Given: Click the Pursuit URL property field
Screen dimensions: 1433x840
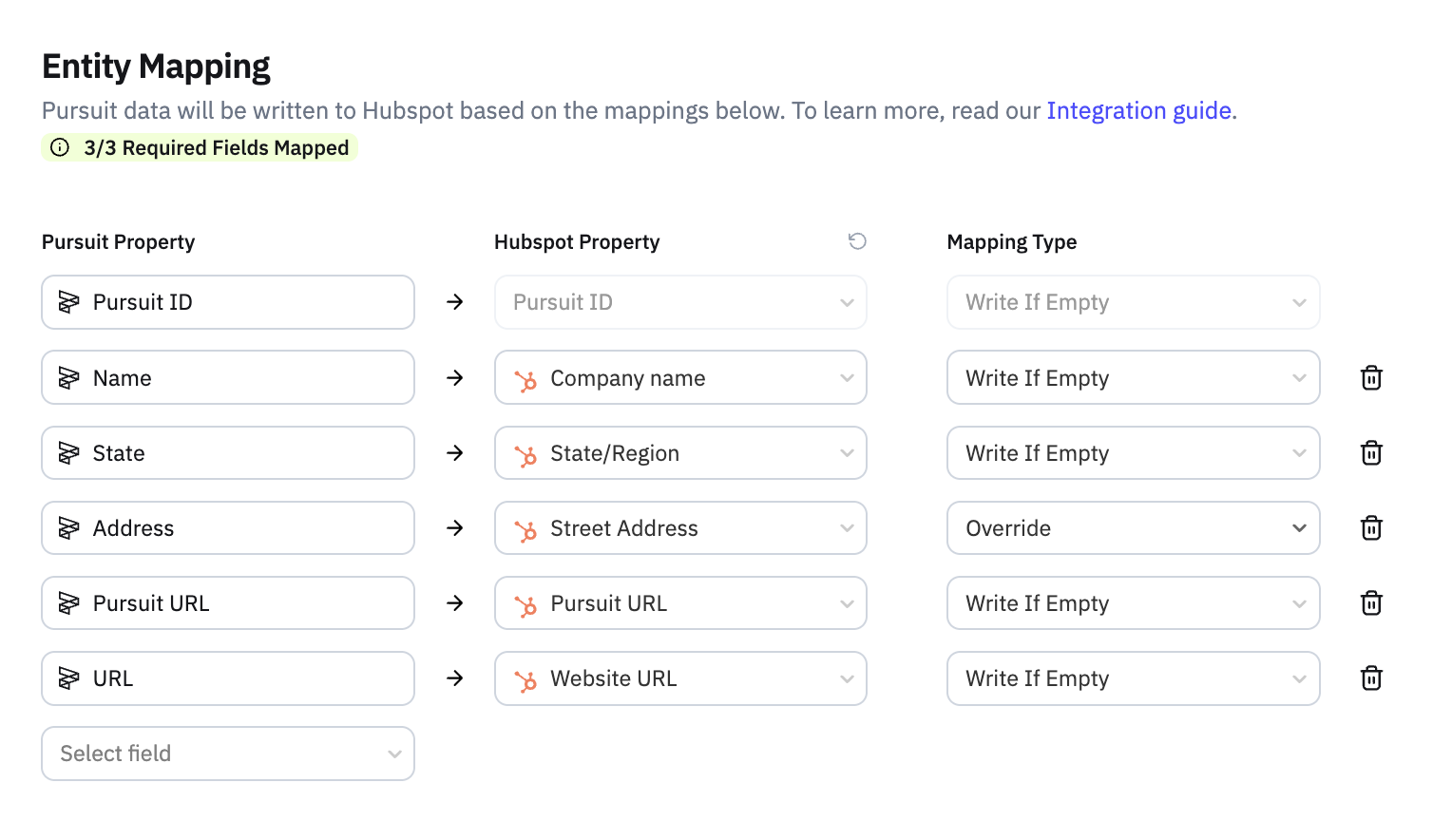Looking at the screenshot, I should coord(228,602).
